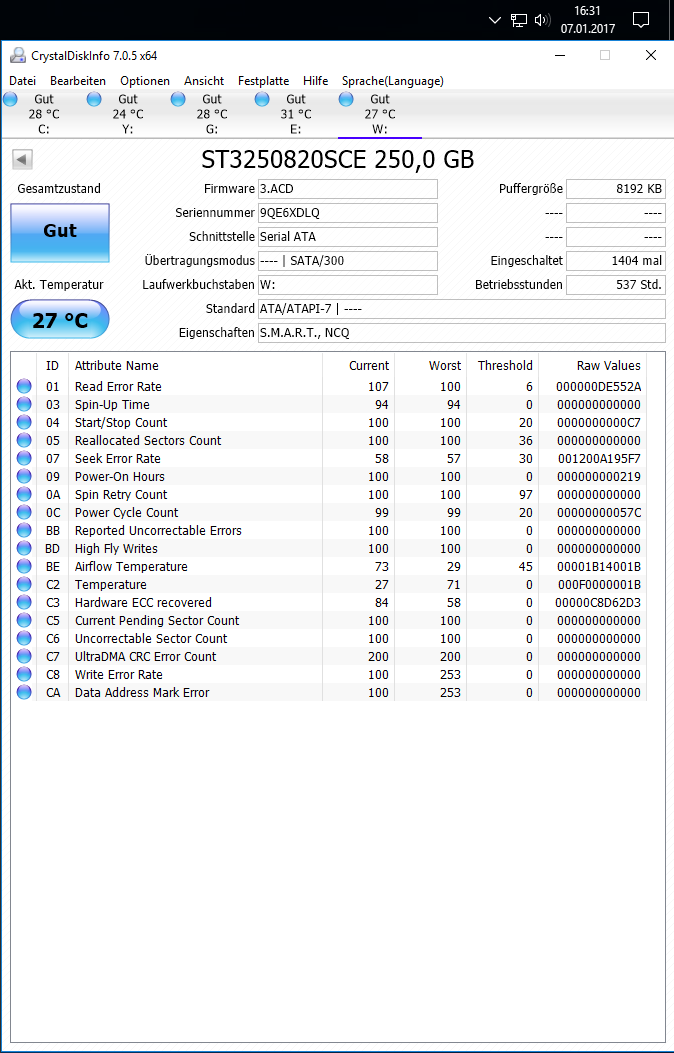The image size is (674, 1053).
Task: Click the Standard field ATA/ATAPI-7
Action: pos(462,309)
